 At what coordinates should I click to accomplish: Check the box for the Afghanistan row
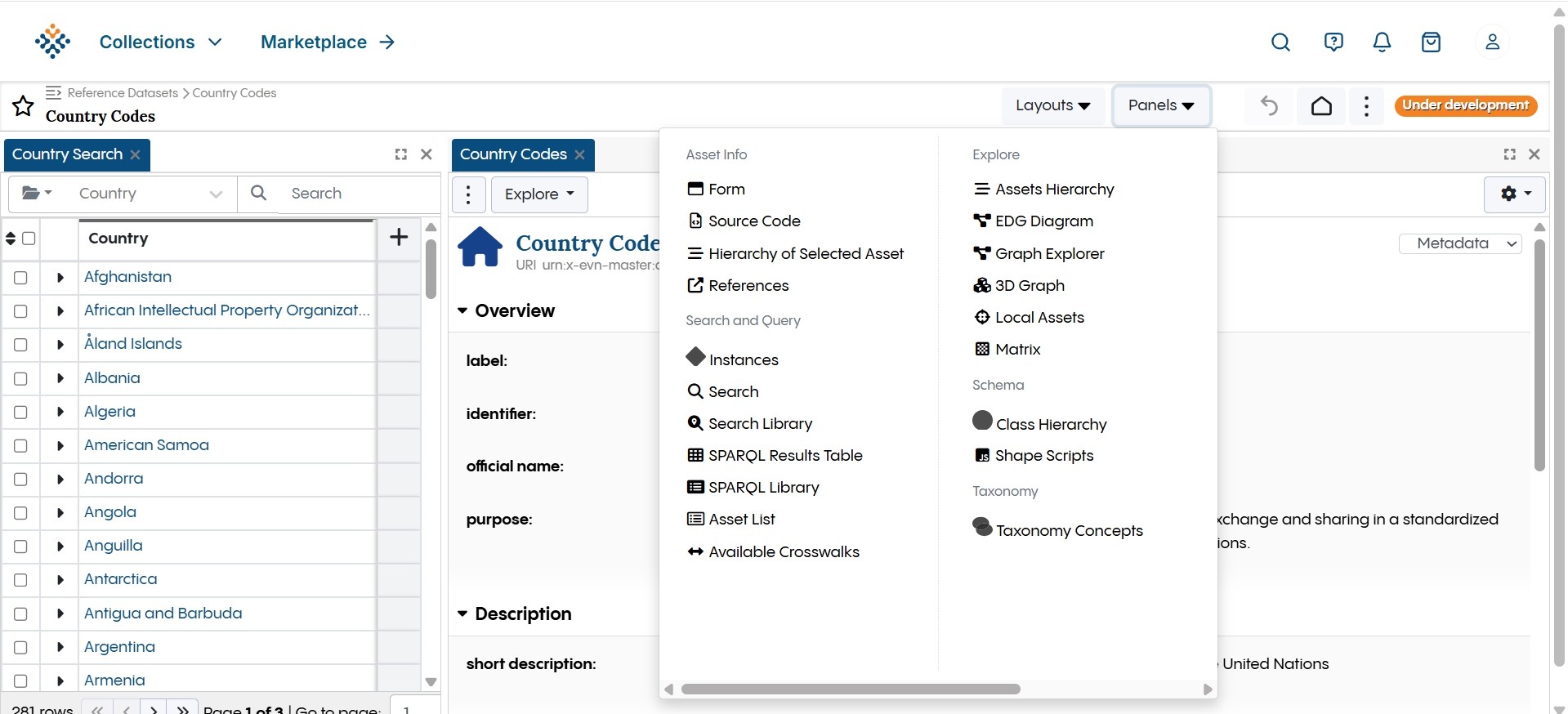(x=21, y=278)
